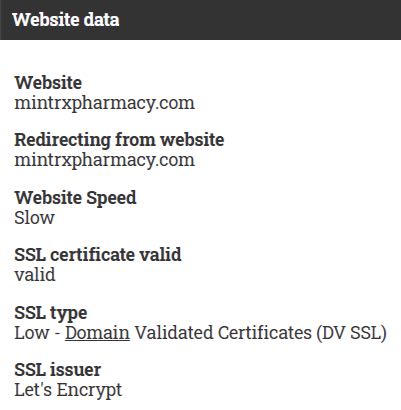
Task: Click the Low rating text in SSL type
Action: pyautogui.click(x=31, y=333)
